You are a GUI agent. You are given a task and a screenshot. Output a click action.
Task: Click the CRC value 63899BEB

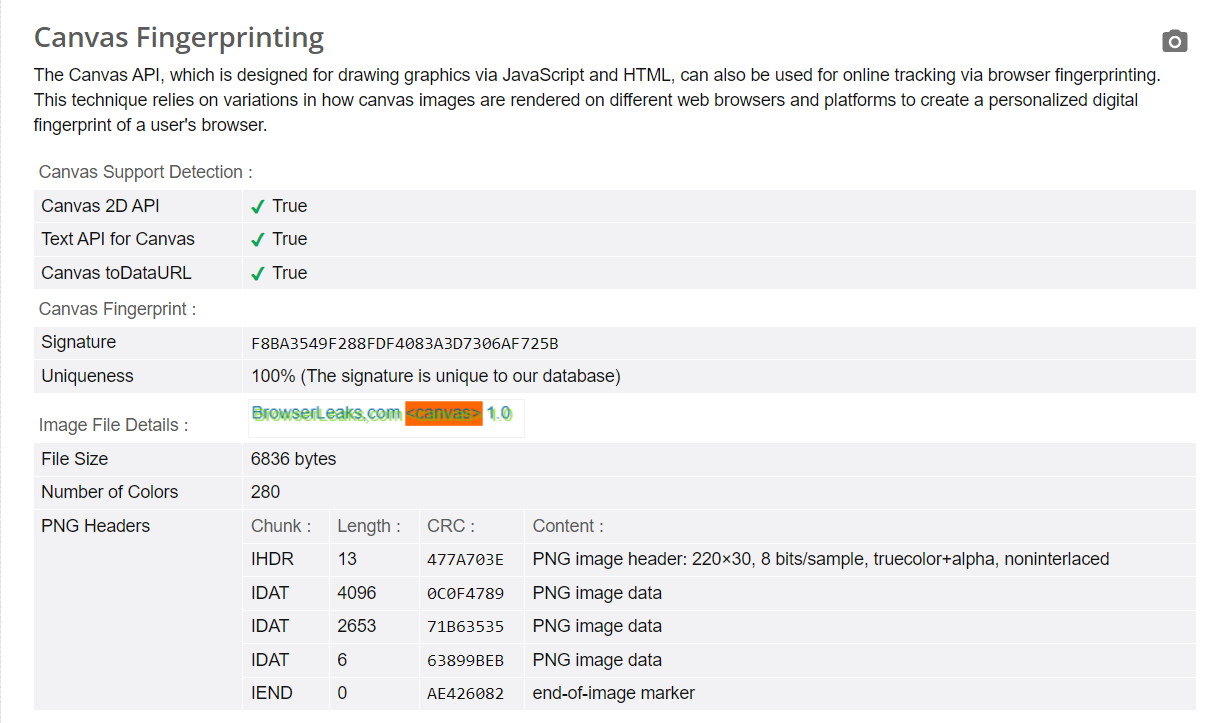click(466, 661)
